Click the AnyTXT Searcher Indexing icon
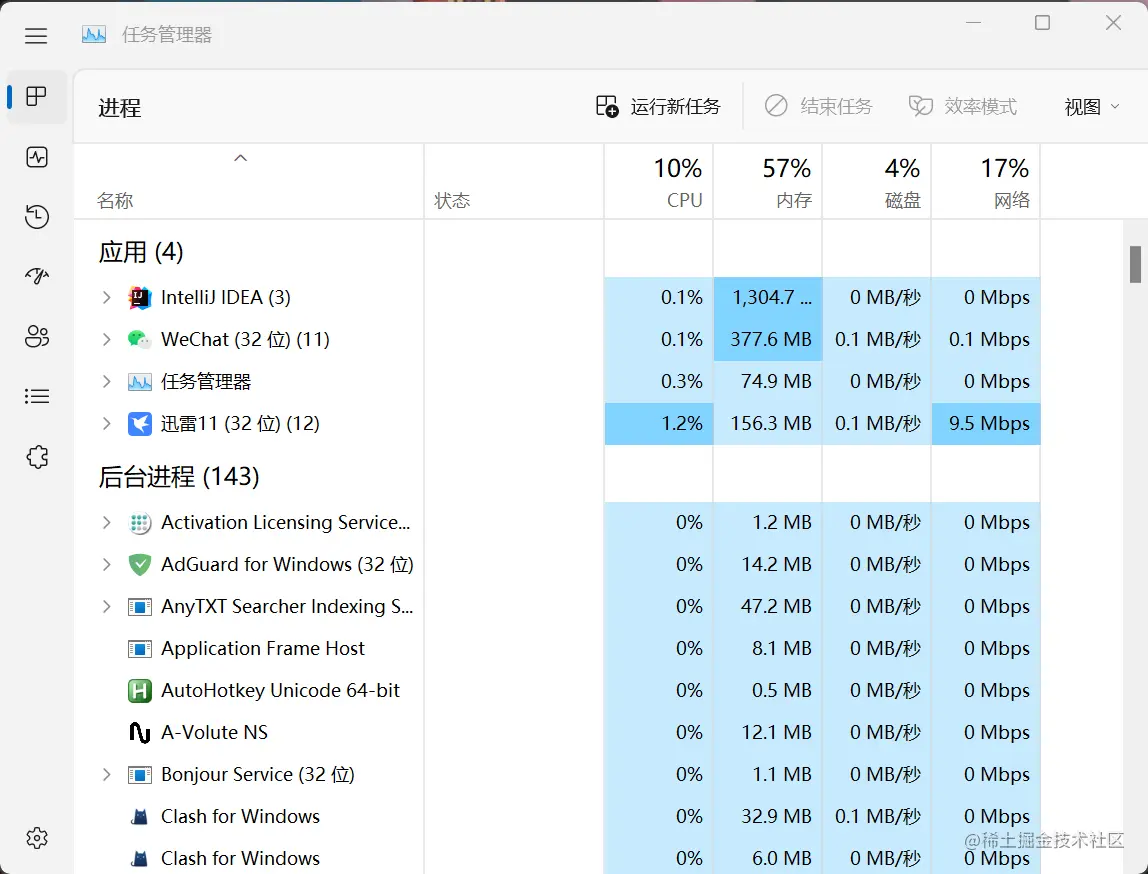The image size is (1148, 874). tap(139, 607)
